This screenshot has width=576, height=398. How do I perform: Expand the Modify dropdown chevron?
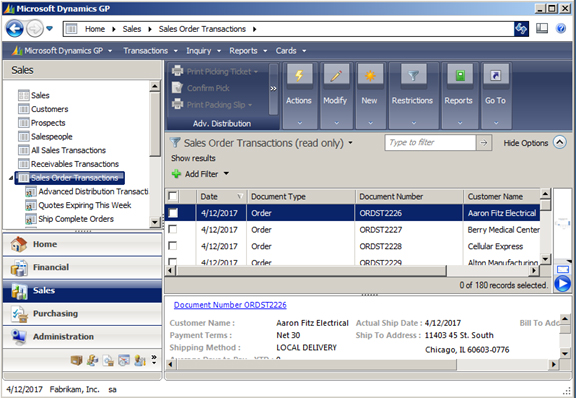[336, 123]
